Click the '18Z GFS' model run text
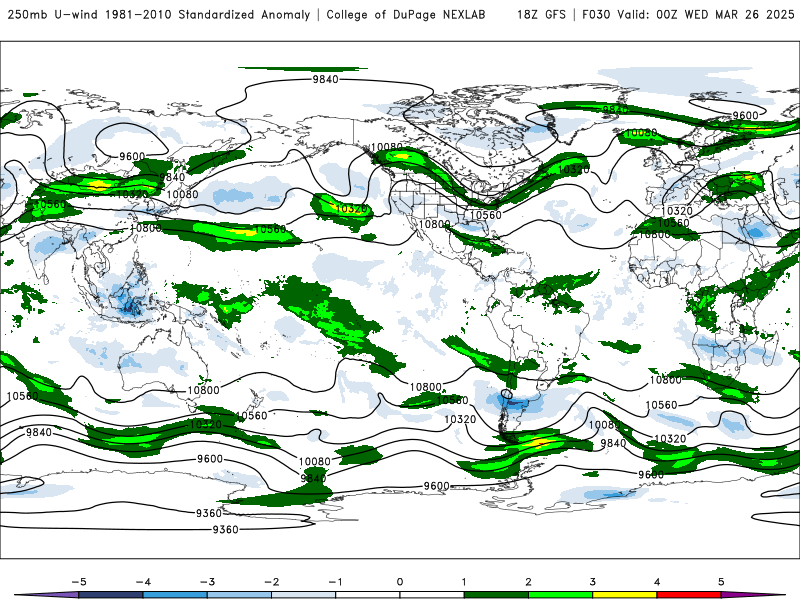The image size is (800, 600). [541, 15]
